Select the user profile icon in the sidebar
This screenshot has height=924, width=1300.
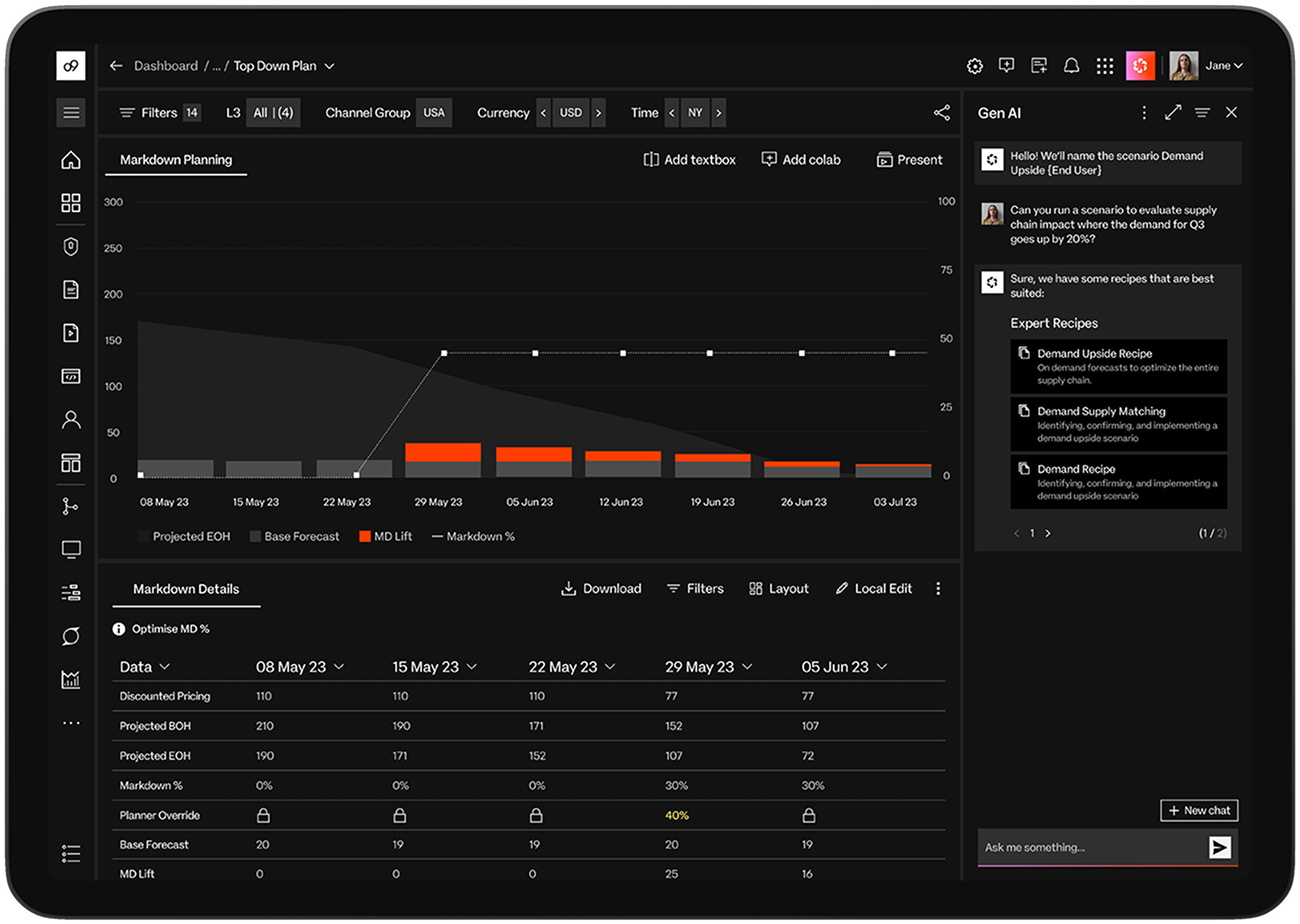coord(71,420)
